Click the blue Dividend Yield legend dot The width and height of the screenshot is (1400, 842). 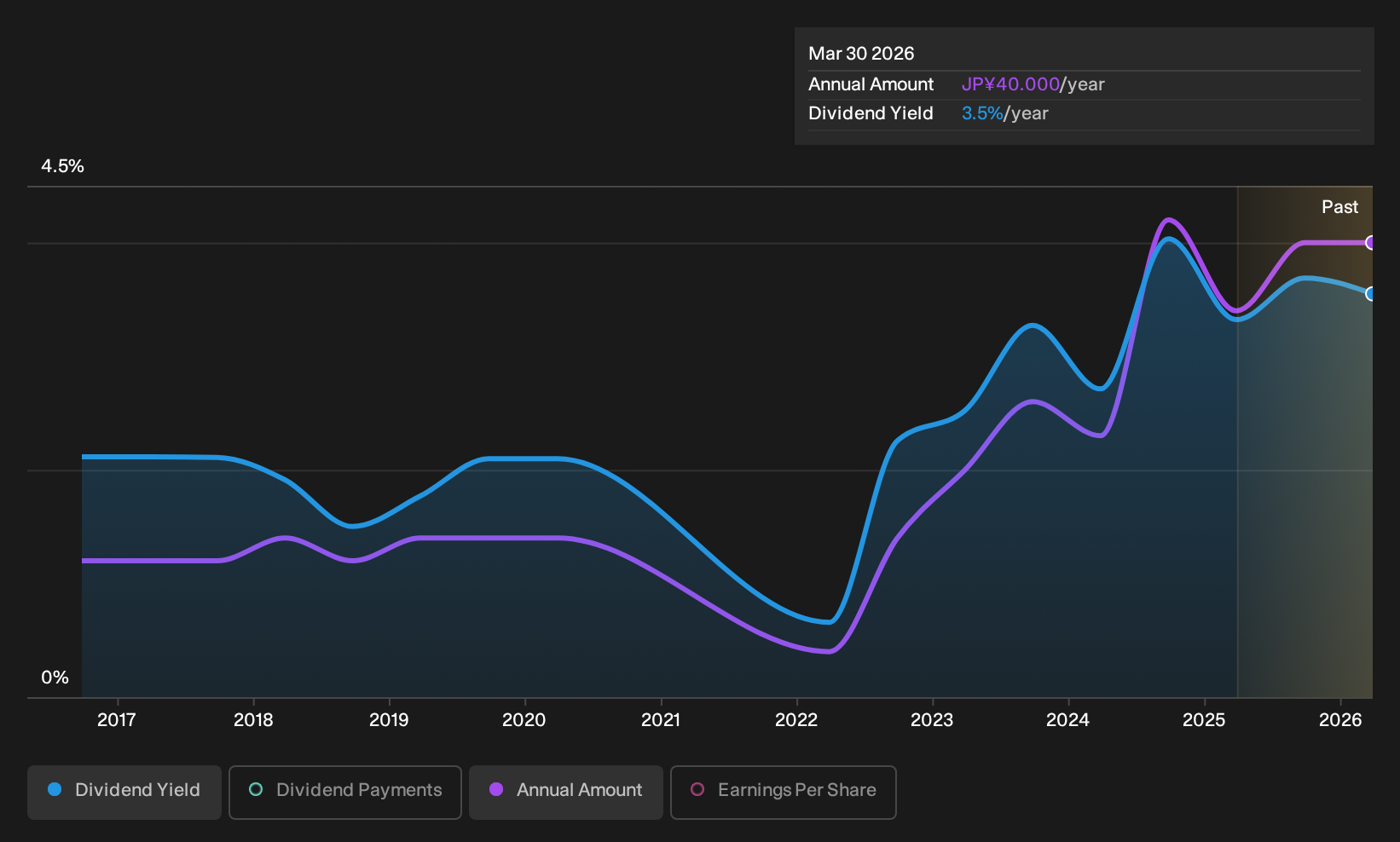pos(55,790)
